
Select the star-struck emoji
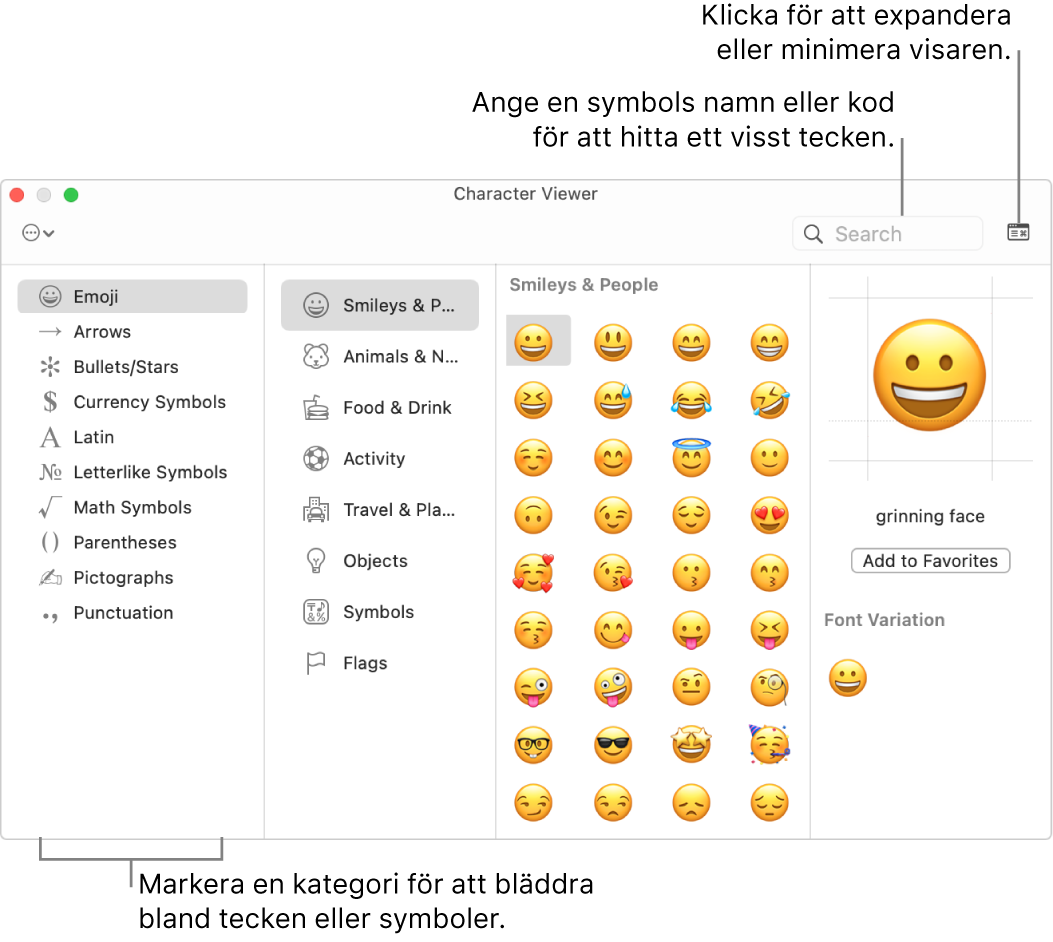coord(691,746)
